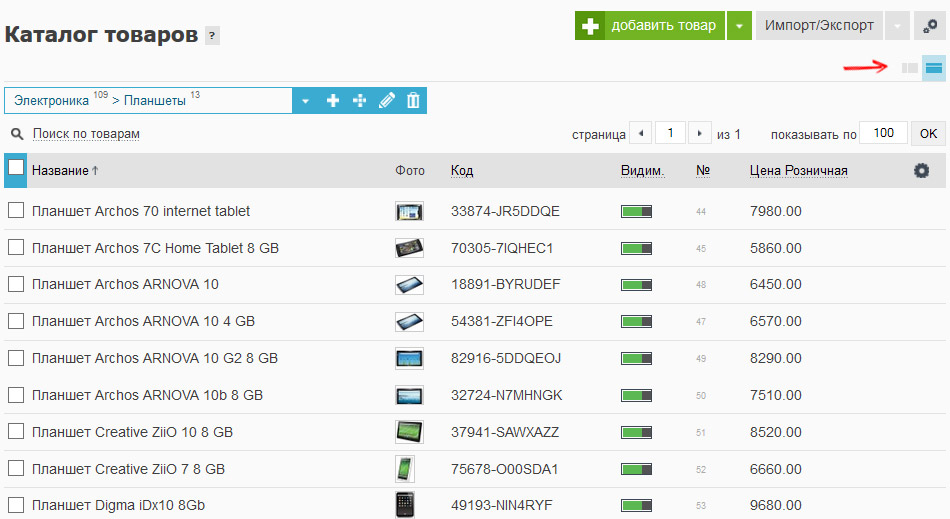This screenshot has width=950, height=519.
Task: Add a new category with plus icon
Action: point(333,101)
